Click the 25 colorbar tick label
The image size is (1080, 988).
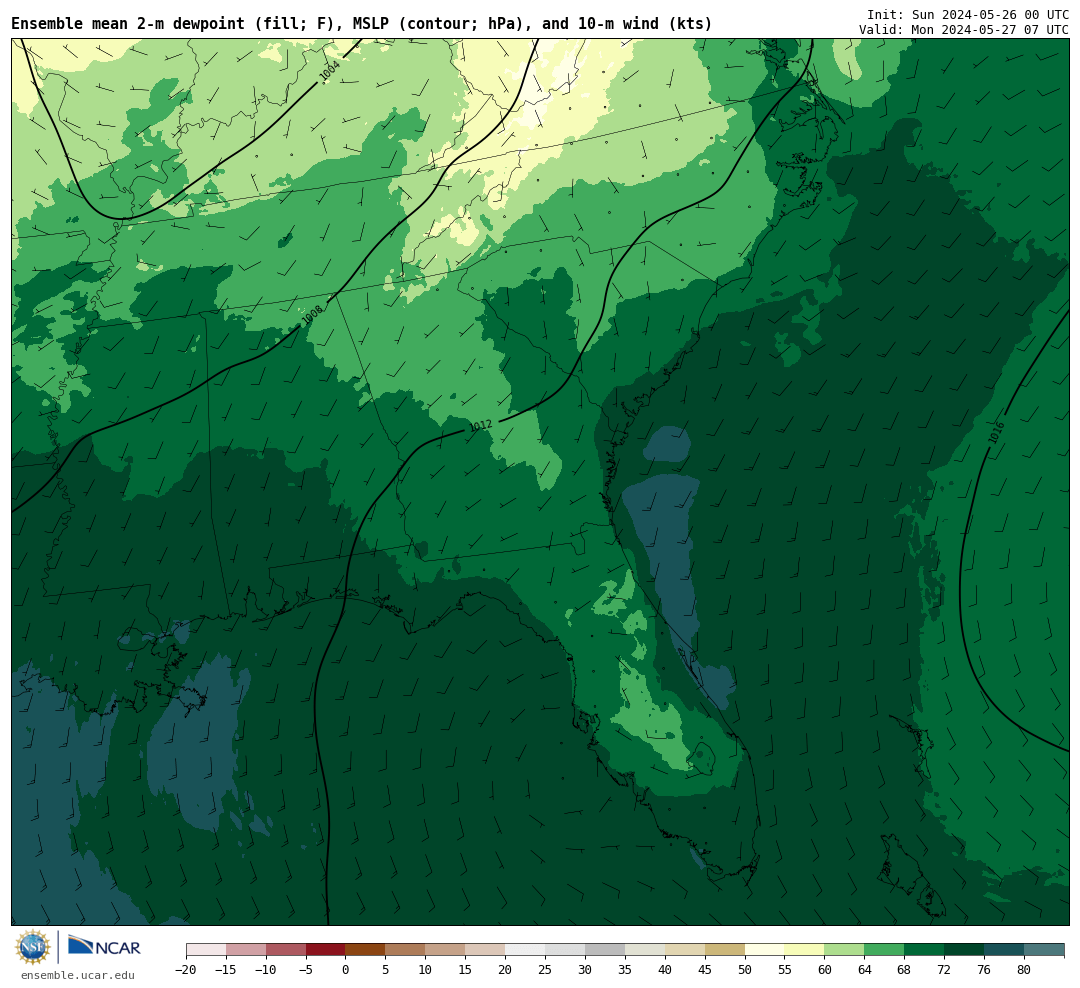coord(545,970)
